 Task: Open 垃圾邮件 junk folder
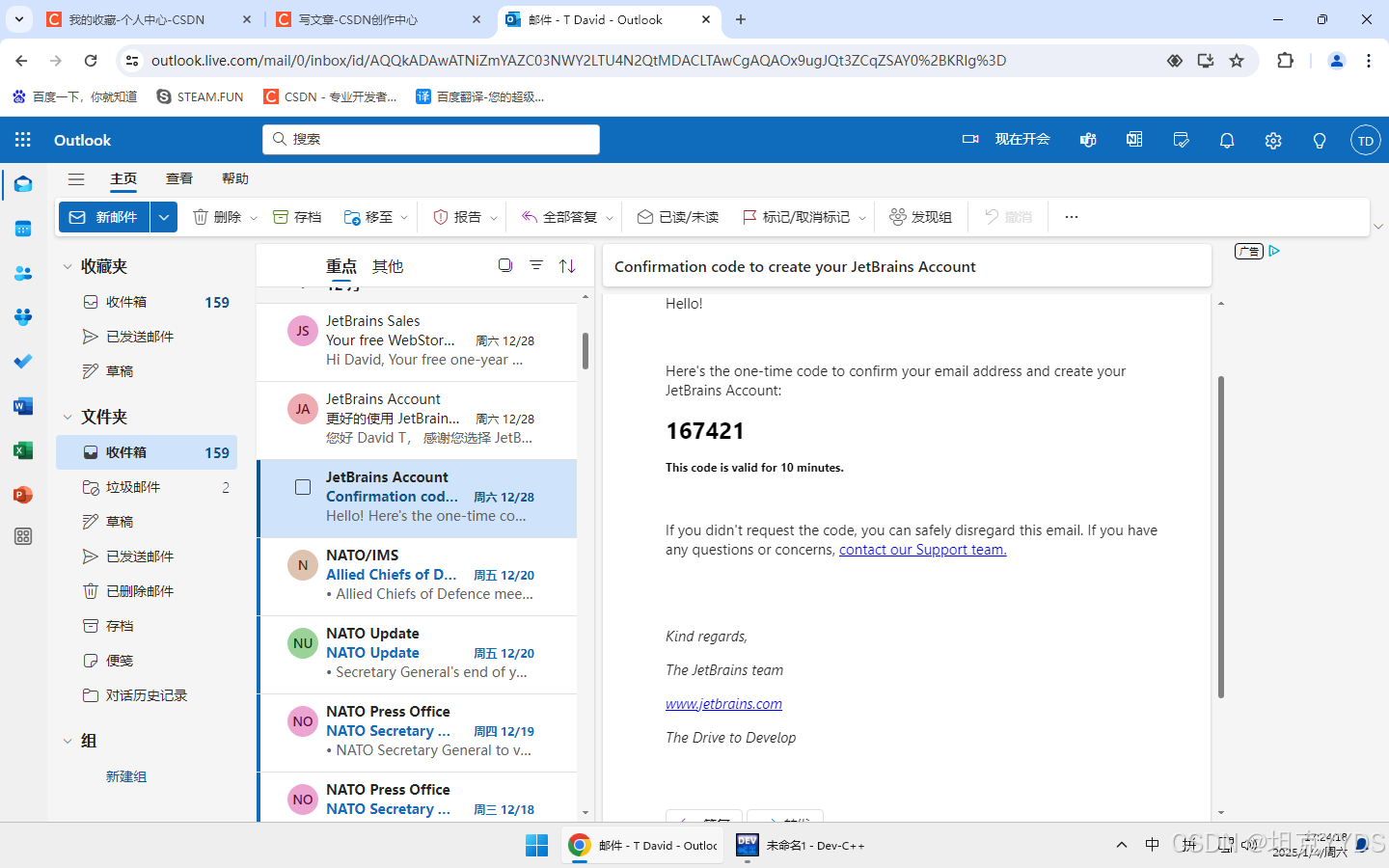pyautogui.click(x=147, y=487)
